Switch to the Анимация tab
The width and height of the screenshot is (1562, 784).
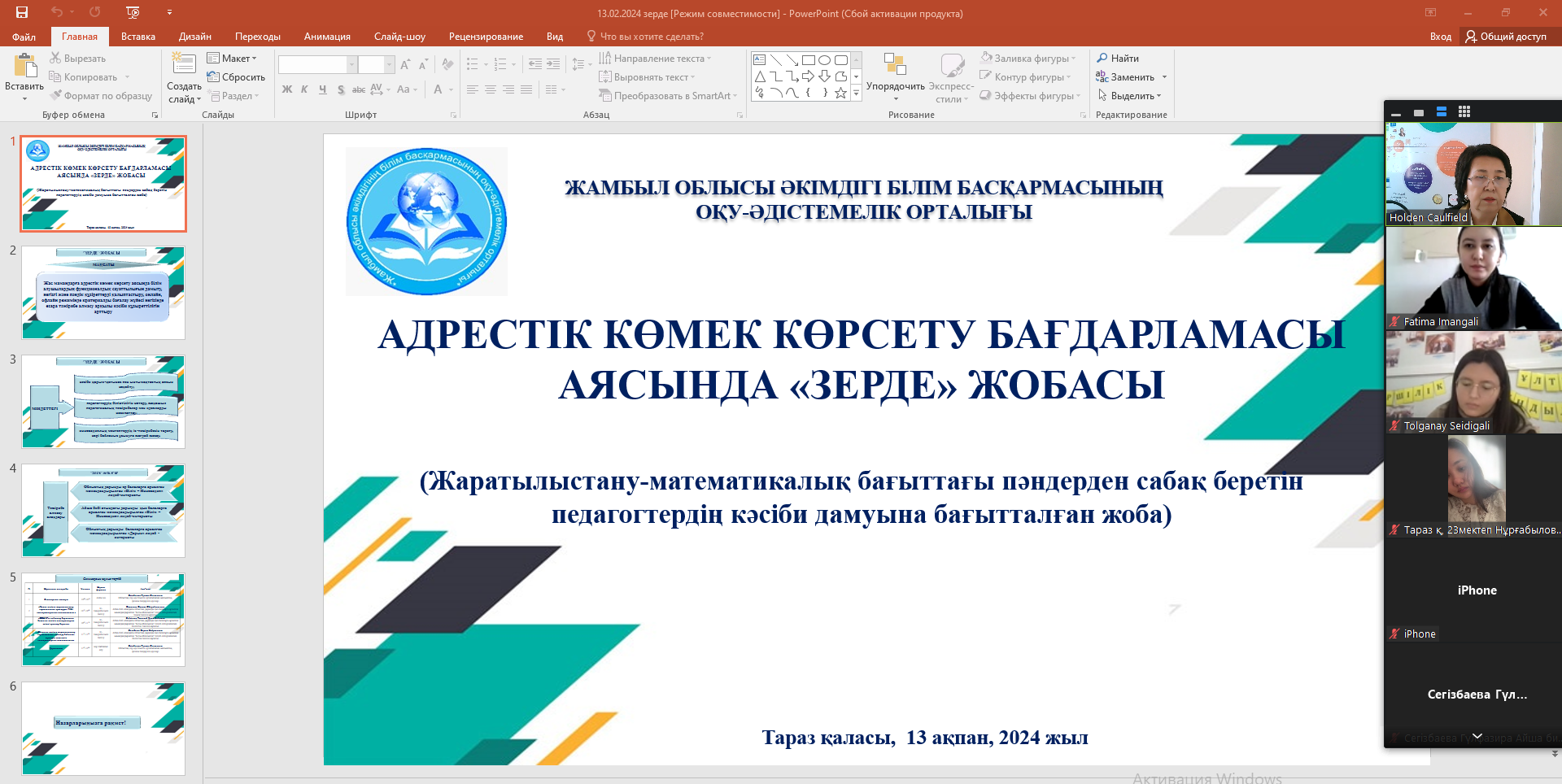tap(327, 37)
